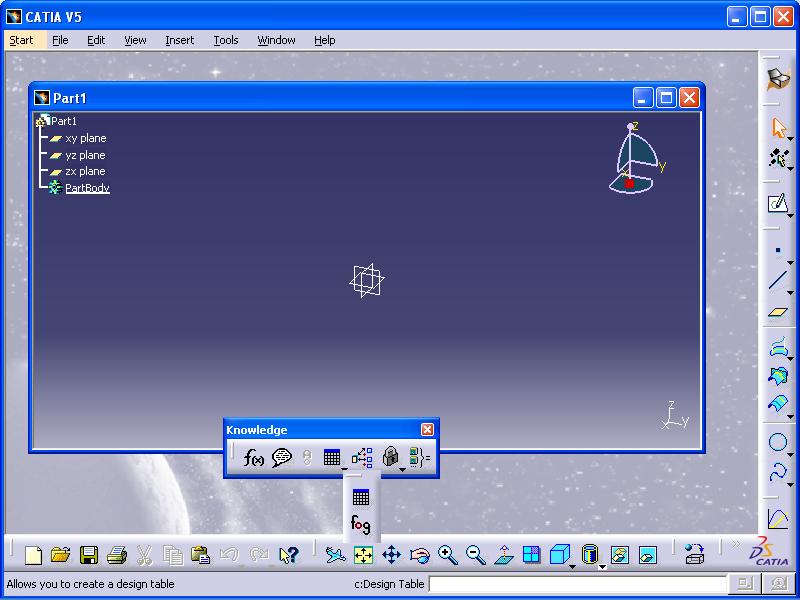The height and width of the screenshot is (600, 800).
Task: Expand the Design Table flyout arrow
Action: pyautogui.click(x=344, y=468)
